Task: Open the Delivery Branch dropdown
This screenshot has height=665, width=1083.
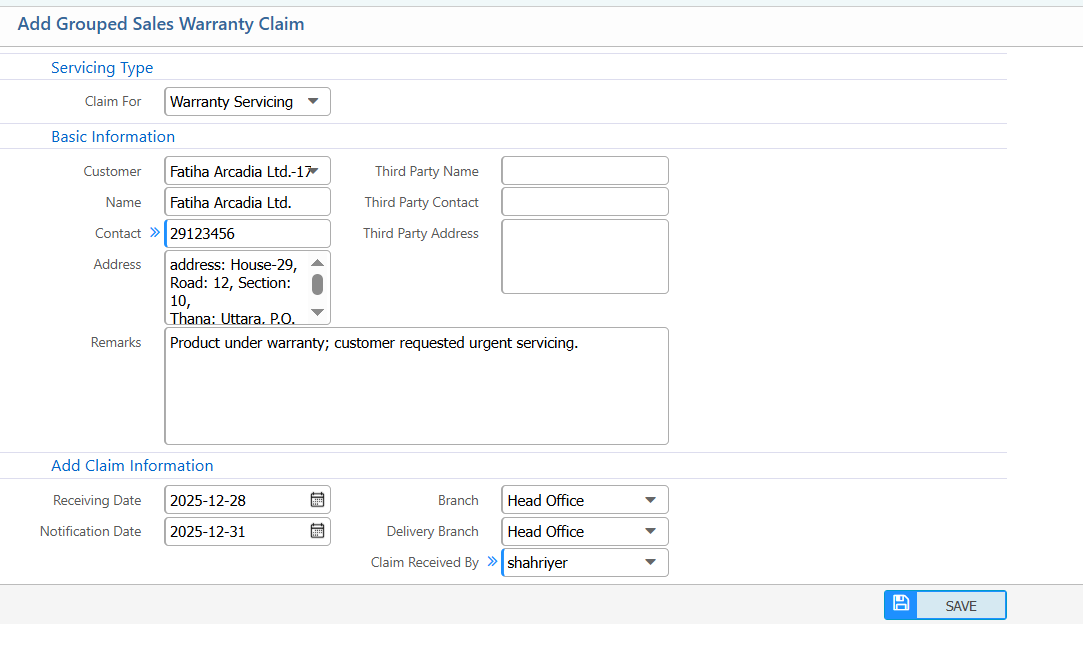Action: (650, 531)
